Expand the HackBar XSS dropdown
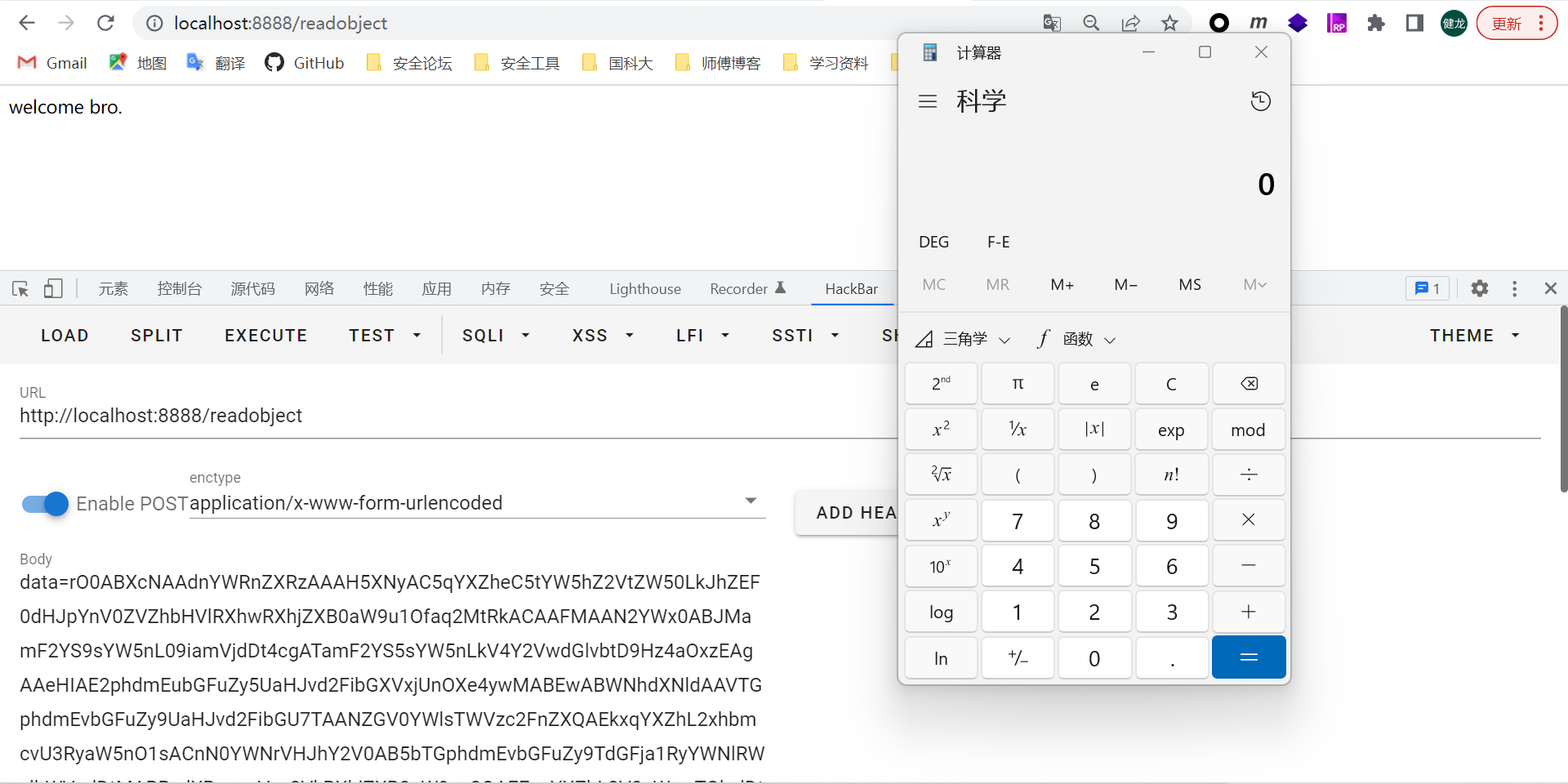Image resolution: width=1568 pixels, height=784 pixels. point(603,336)
